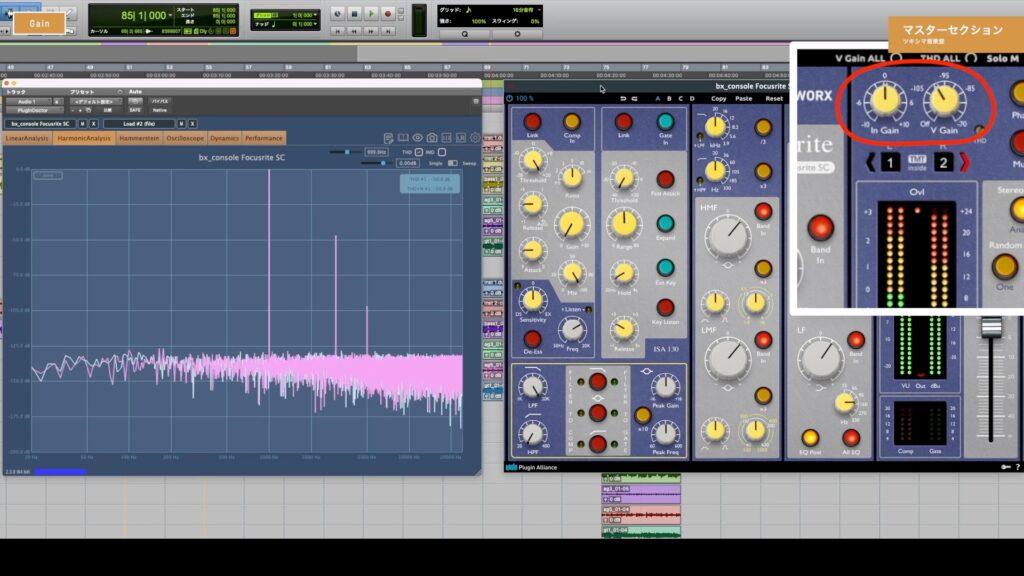Toggle the gate section Link red button
The height and width of the screenshot is (576, 1024).
[624, 121]
